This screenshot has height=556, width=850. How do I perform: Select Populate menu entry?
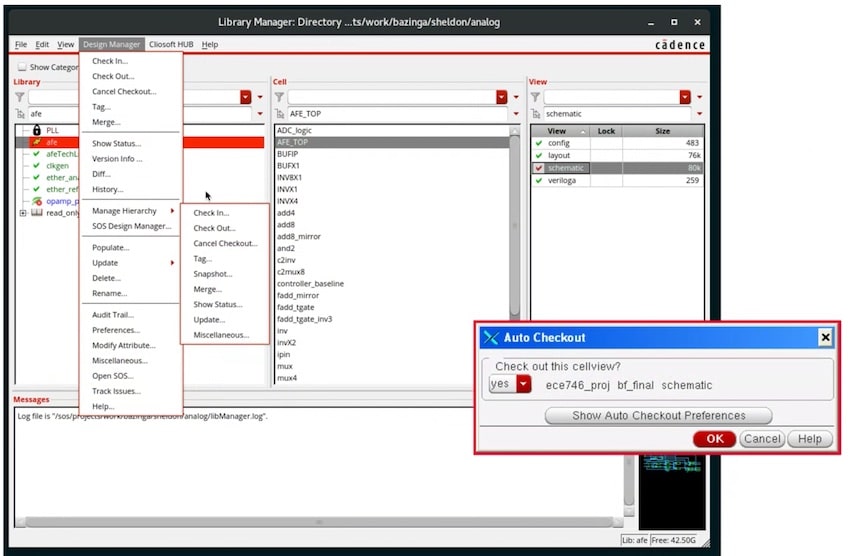click(111, 248)
